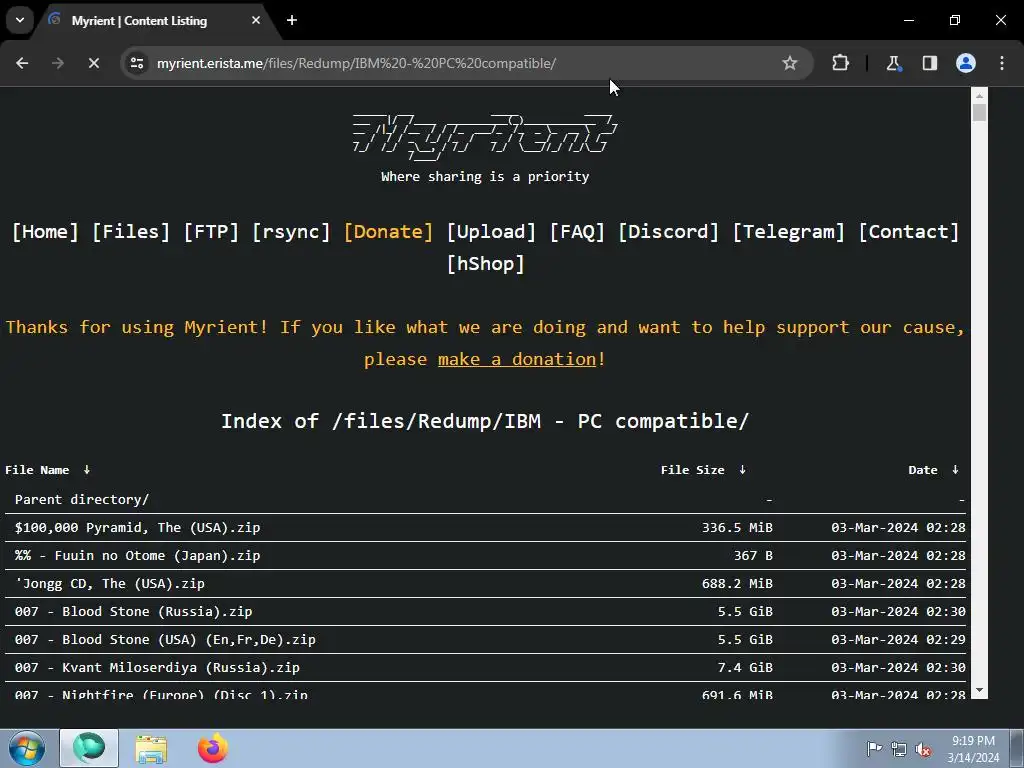
Task: Open the Windows Start menu
Action: [26, 748]
